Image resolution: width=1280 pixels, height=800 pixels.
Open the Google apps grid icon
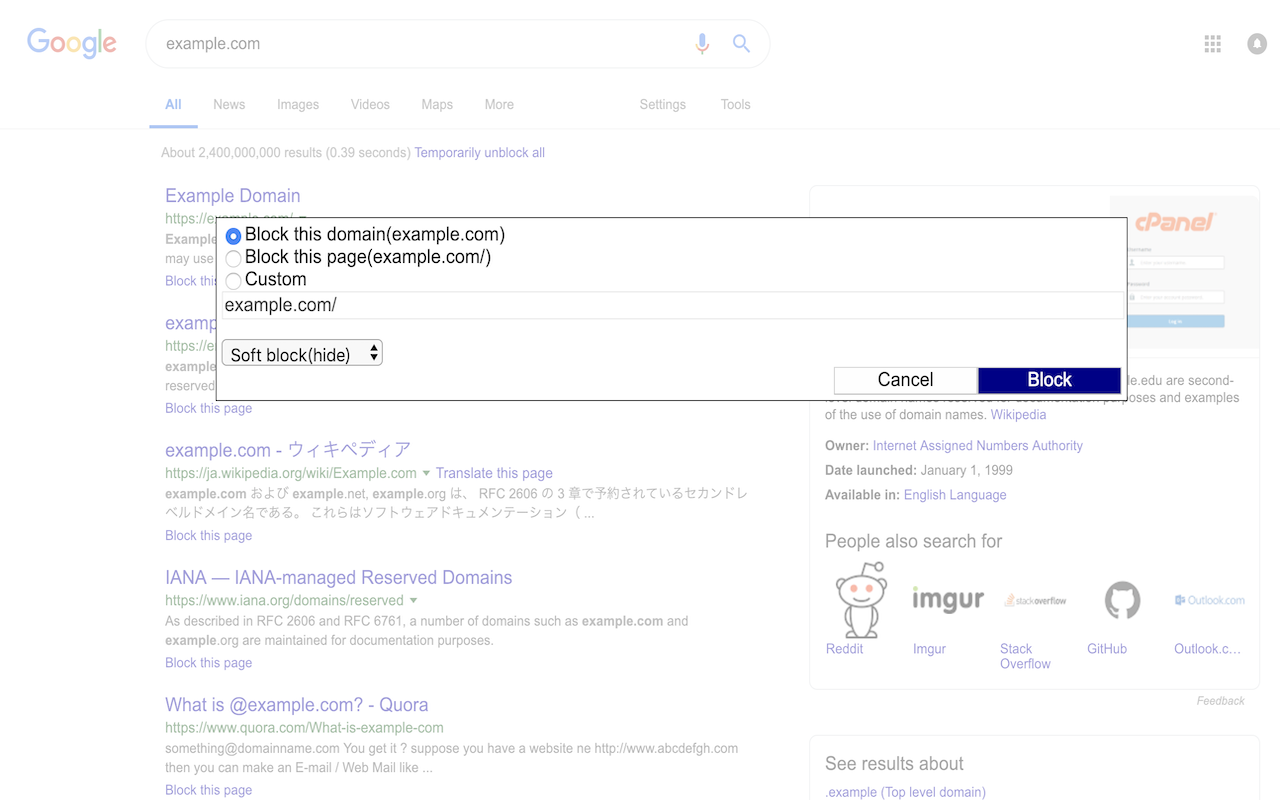coord(1213,44)
